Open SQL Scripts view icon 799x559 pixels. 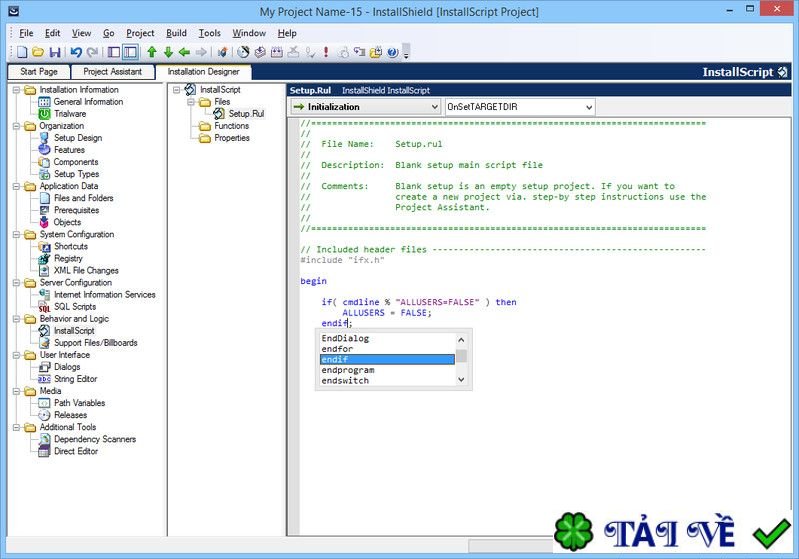tap(44, 307)
